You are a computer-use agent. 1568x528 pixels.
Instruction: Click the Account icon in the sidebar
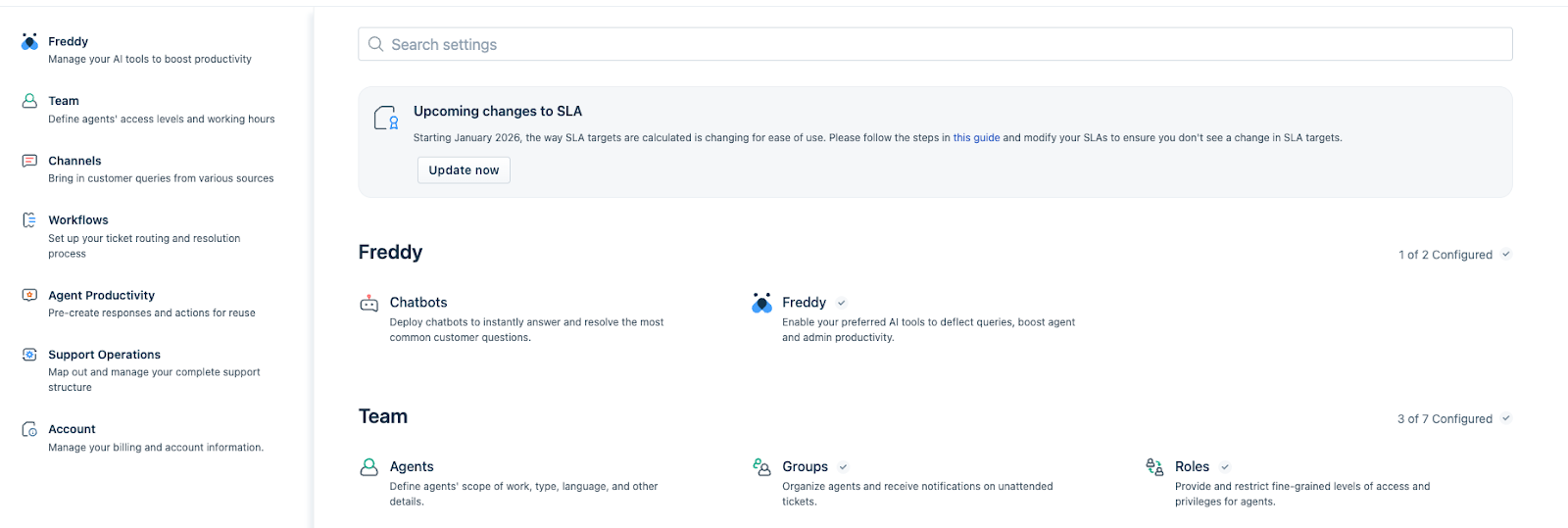(x=29, y=429)
